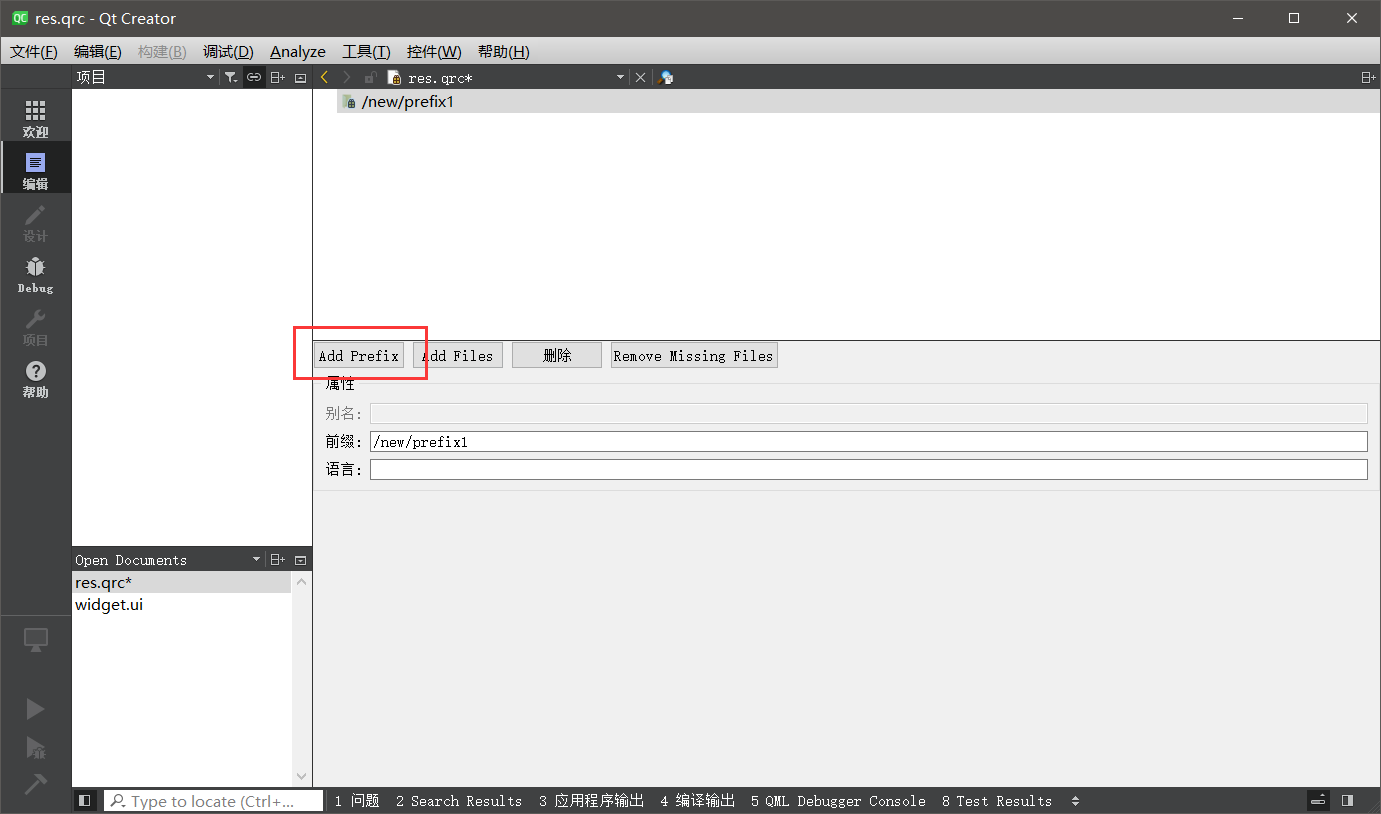The height and width of the screenshot is (814, 1381).
Task: Click the magnifier tool icon beside close X
Action: [x=666, y=77]
